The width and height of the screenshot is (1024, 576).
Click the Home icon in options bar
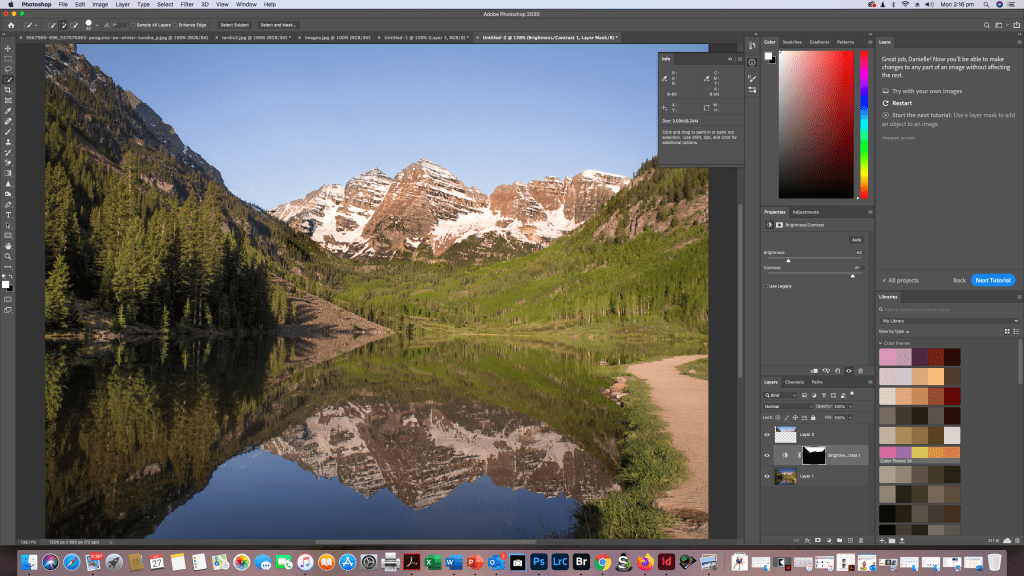click(10, 25)
